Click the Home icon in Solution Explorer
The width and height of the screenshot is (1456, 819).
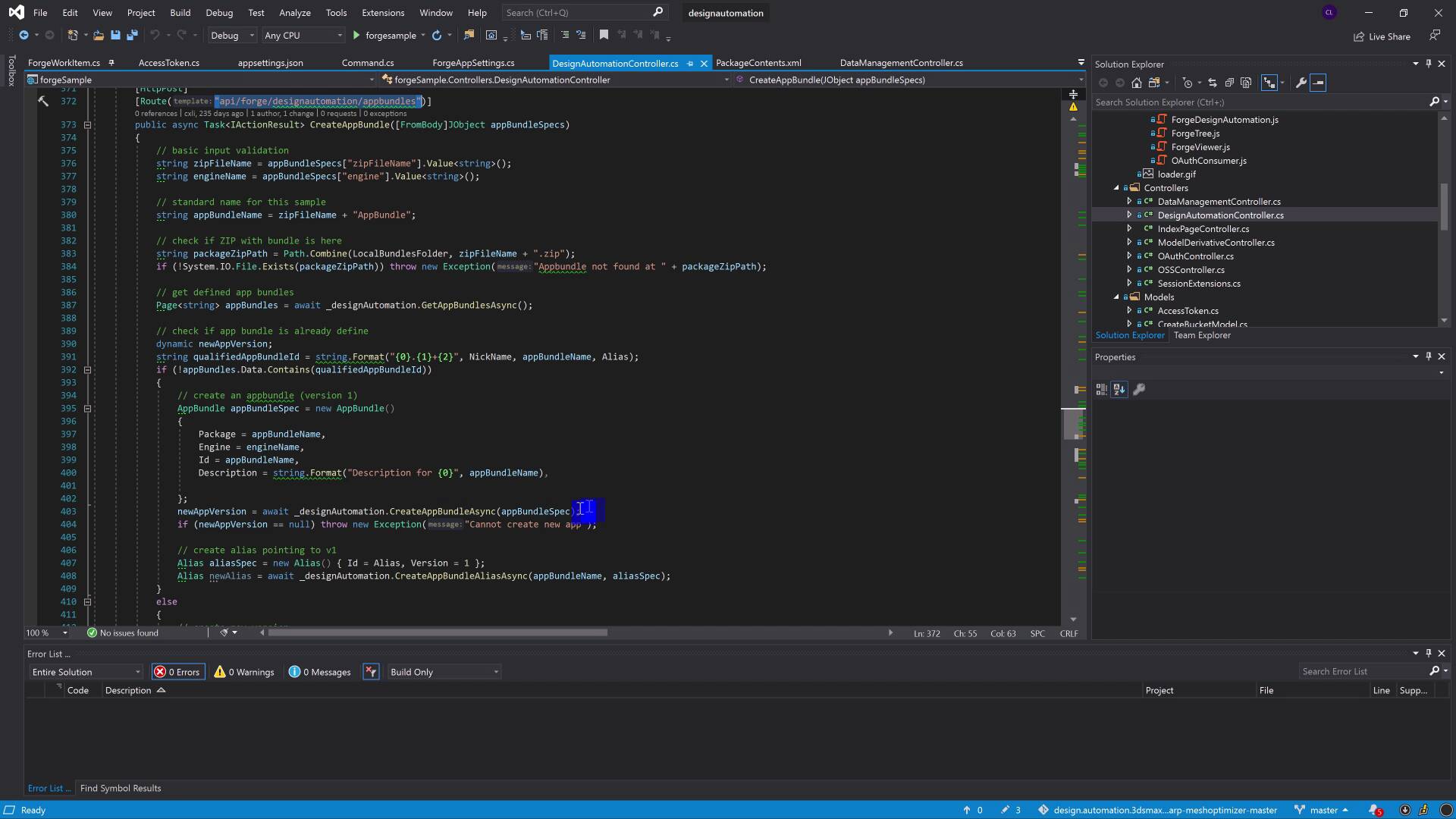[x=1136, y=83]
